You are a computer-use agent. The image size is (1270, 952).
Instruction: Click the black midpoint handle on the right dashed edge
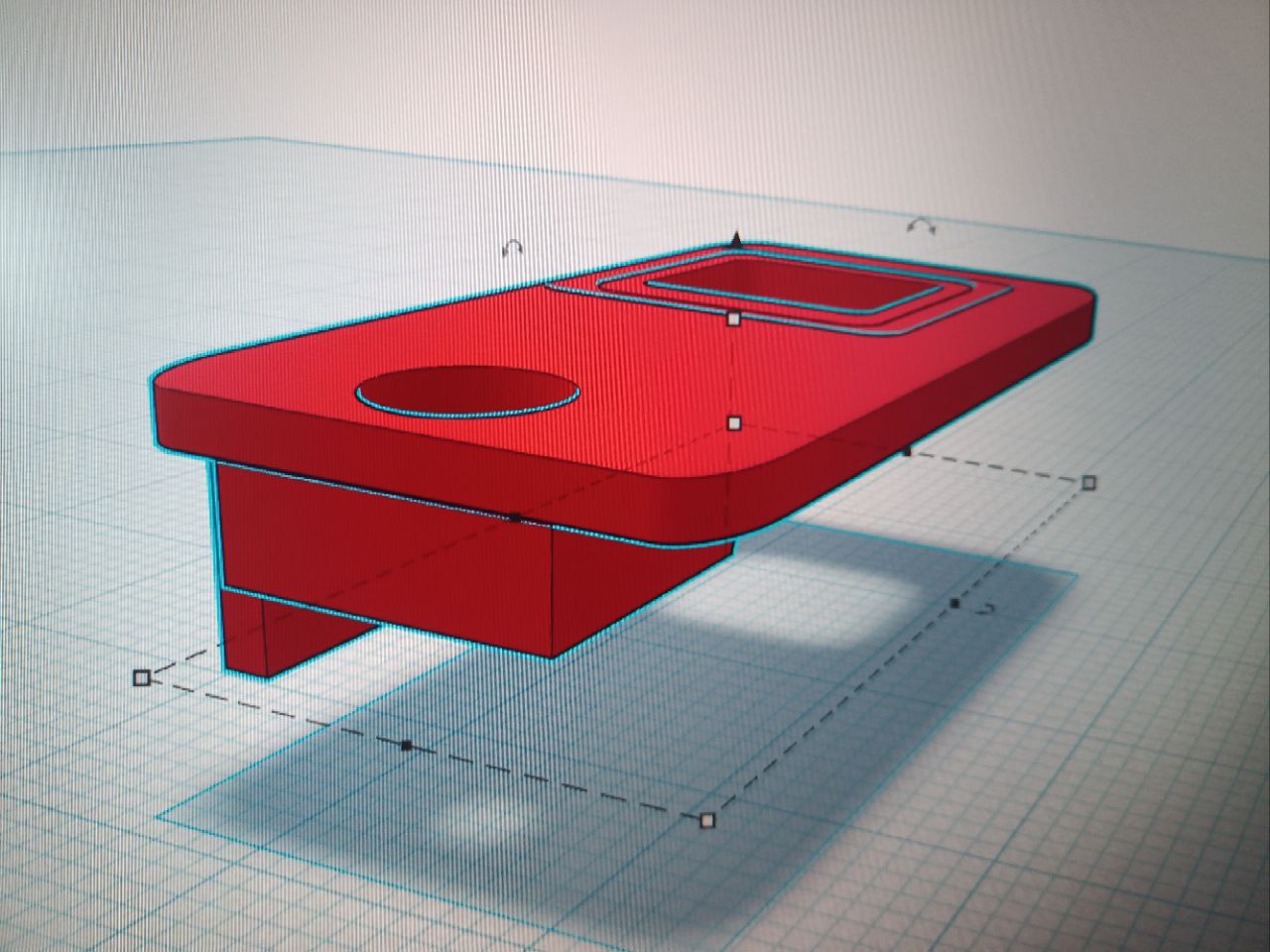point(954,602)
